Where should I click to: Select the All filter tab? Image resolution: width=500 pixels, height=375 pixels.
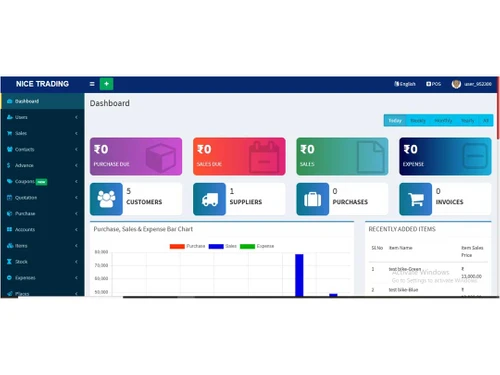486,120
